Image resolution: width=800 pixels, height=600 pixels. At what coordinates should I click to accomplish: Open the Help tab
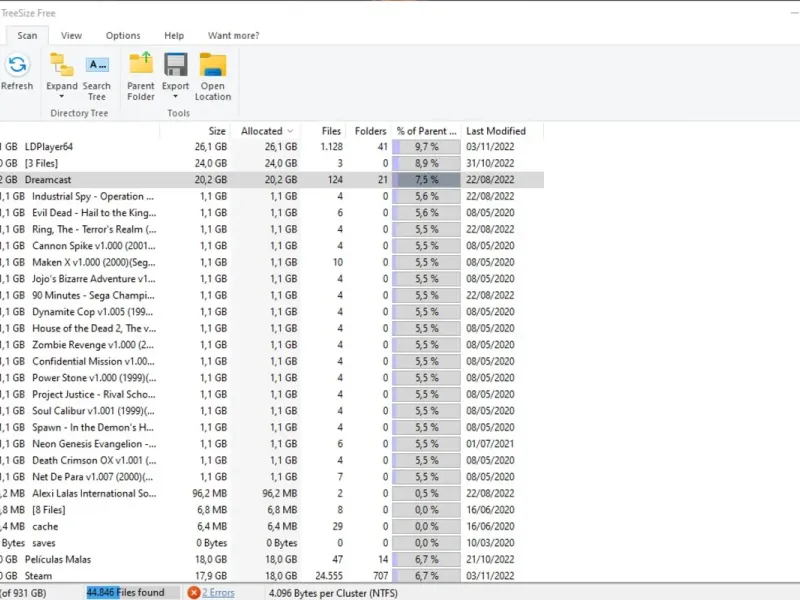pyautogui.click(x=174, y=35)
